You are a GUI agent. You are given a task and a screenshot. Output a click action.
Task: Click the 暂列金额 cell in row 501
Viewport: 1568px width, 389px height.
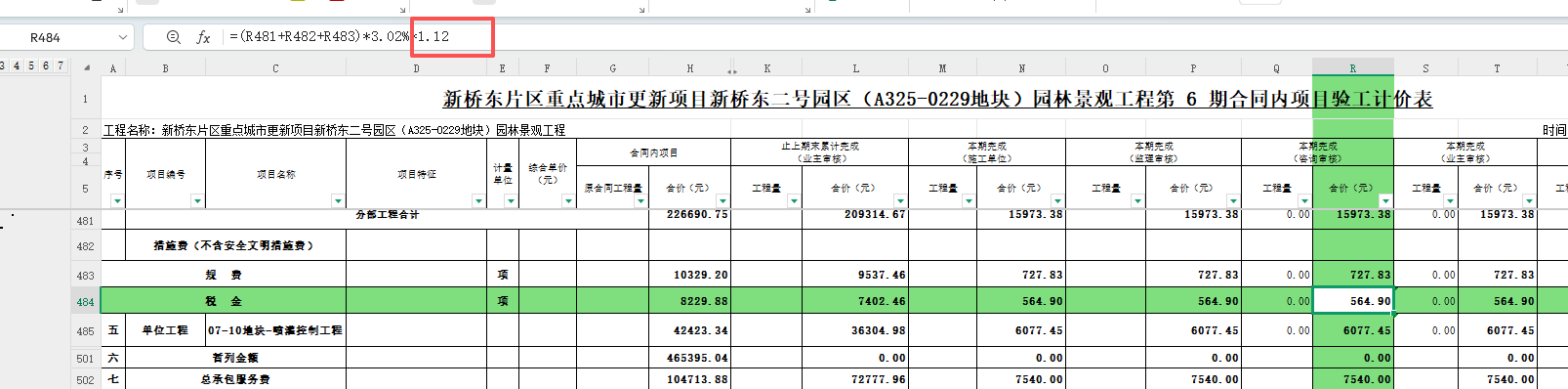235,358
